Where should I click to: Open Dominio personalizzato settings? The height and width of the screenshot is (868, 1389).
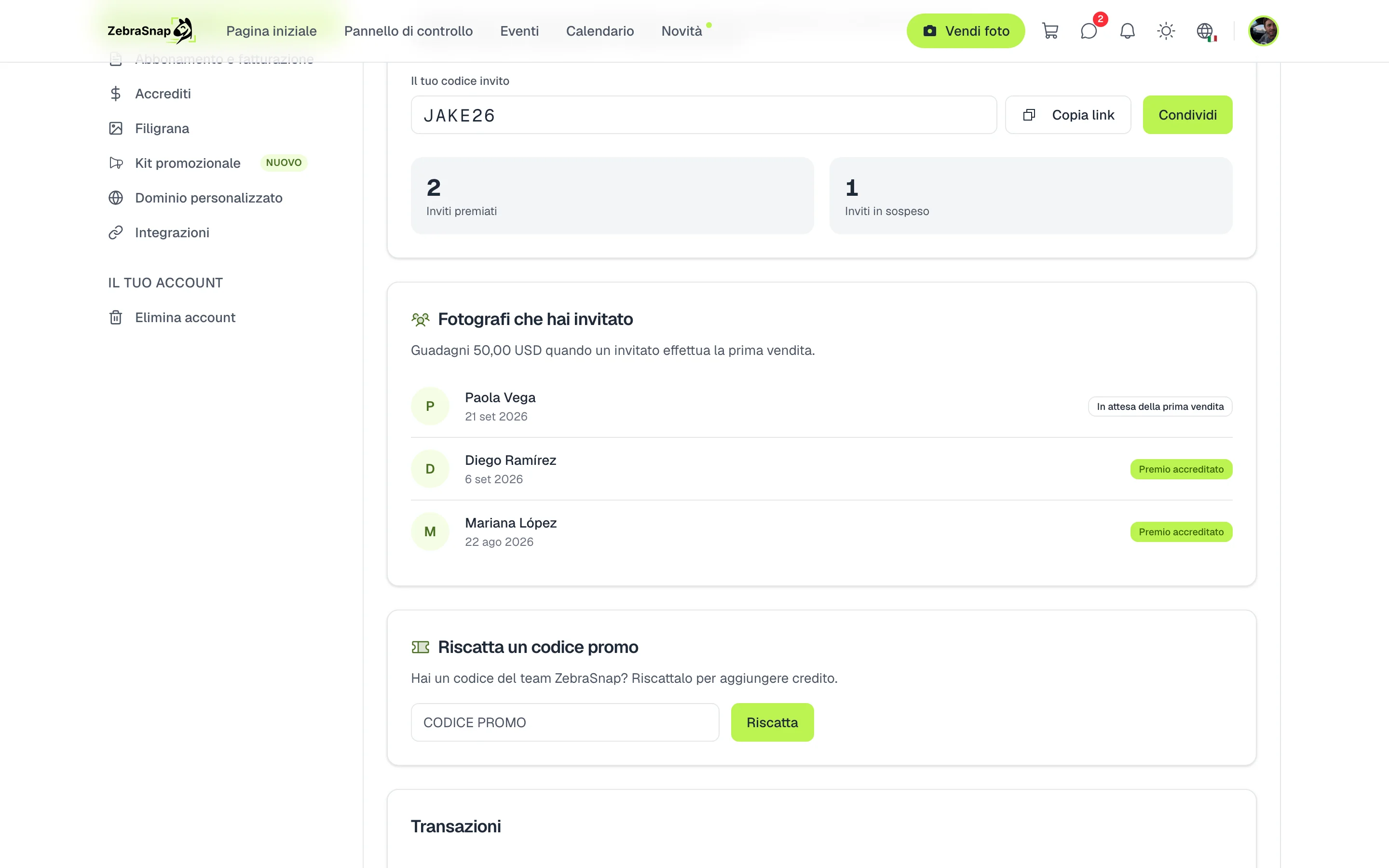[209, 198]
